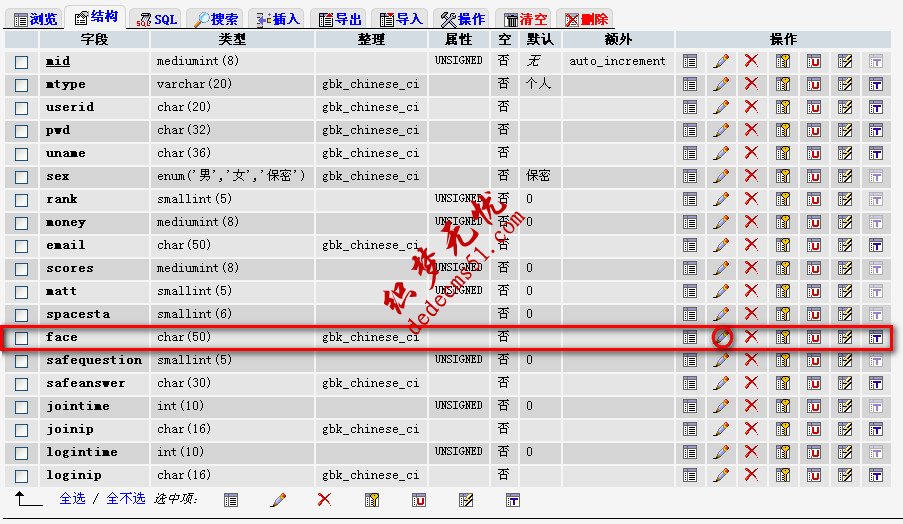
Task: Tick the loginip row checkbox
Action: [21, 476]
